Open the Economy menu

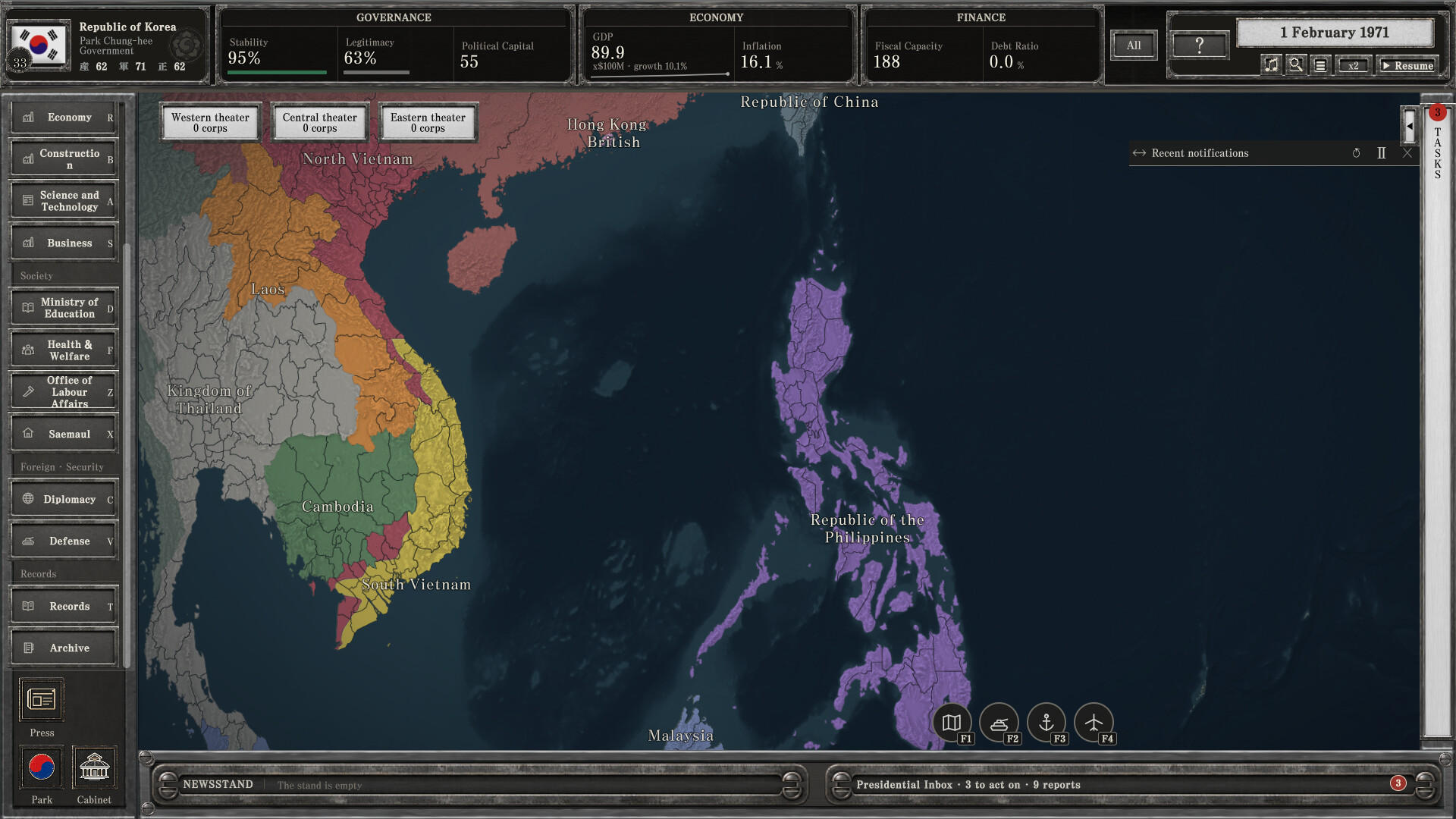[64, 118]
